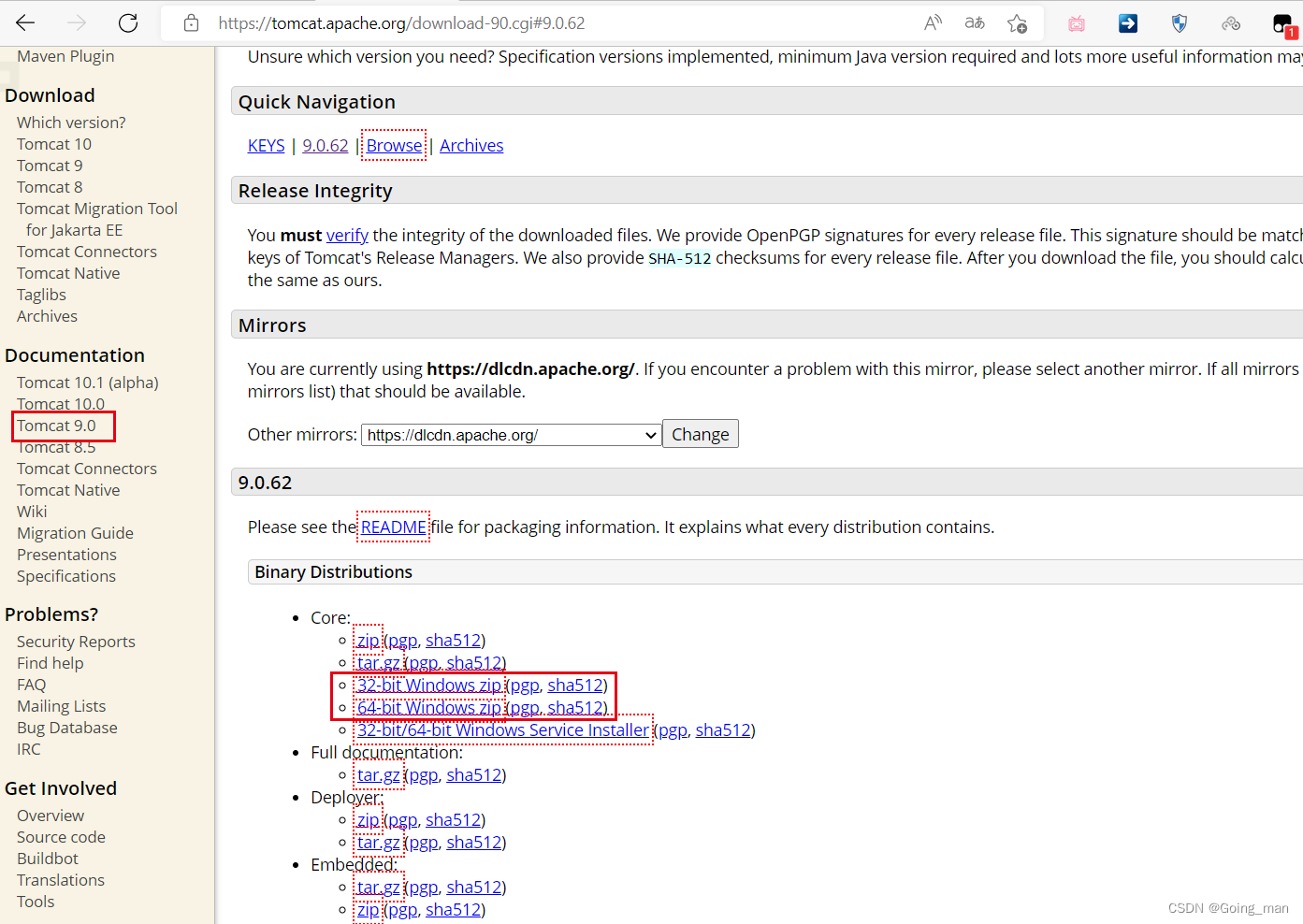Screen dimensions: 1303x924
Task: Open pgp signature for Core zip
Action: (x=403, y=641)
